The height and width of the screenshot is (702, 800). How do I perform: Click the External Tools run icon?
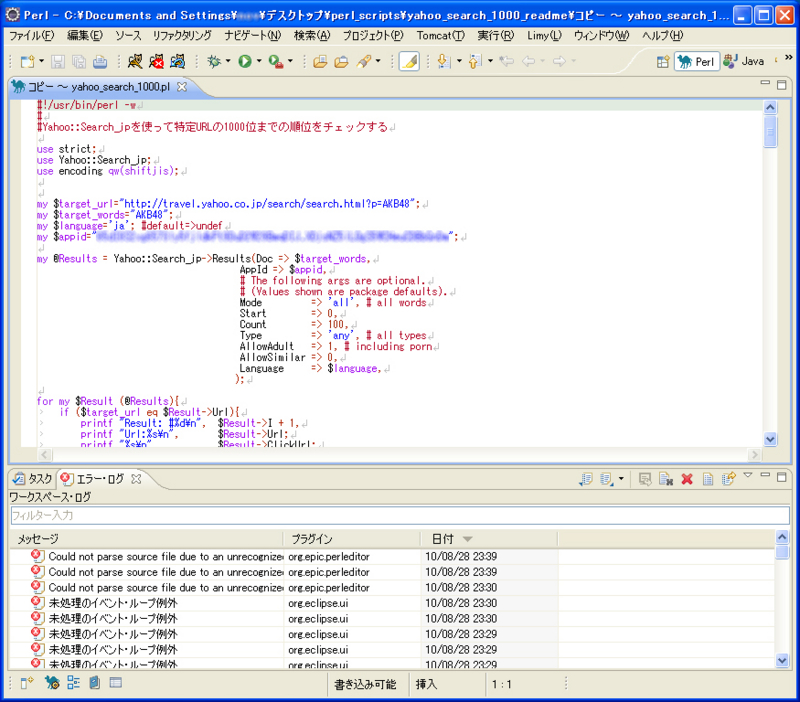pyautogui.click(x=276, y=61)
